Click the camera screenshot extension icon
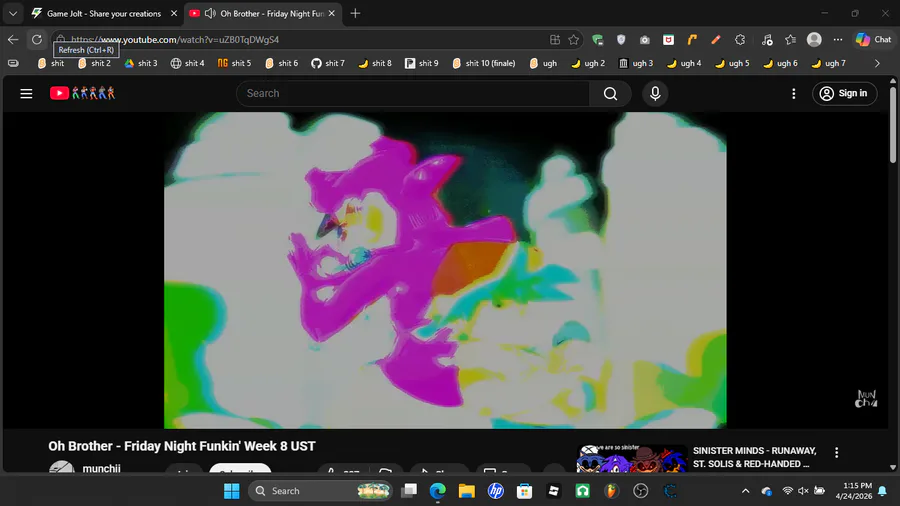The width and height of the screenshot is (900, 506). pyautogui.click(x=645, y=40)
